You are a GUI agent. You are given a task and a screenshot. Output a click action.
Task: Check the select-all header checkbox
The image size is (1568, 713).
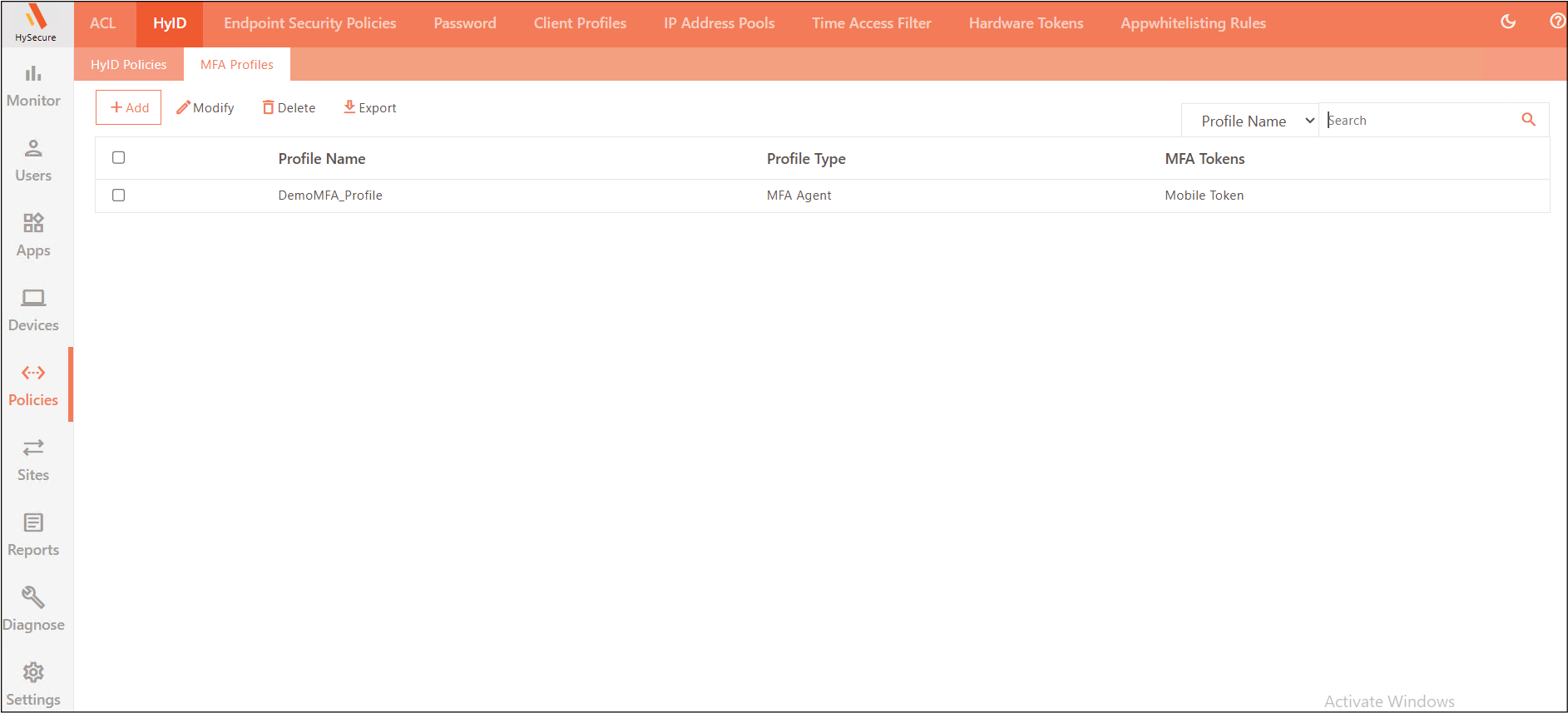pos(119,158)
